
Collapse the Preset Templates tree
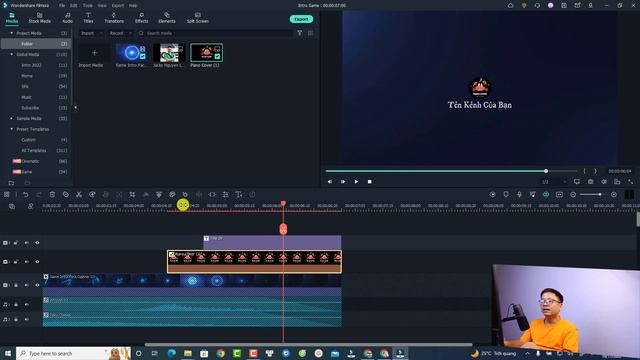point(11,129)
